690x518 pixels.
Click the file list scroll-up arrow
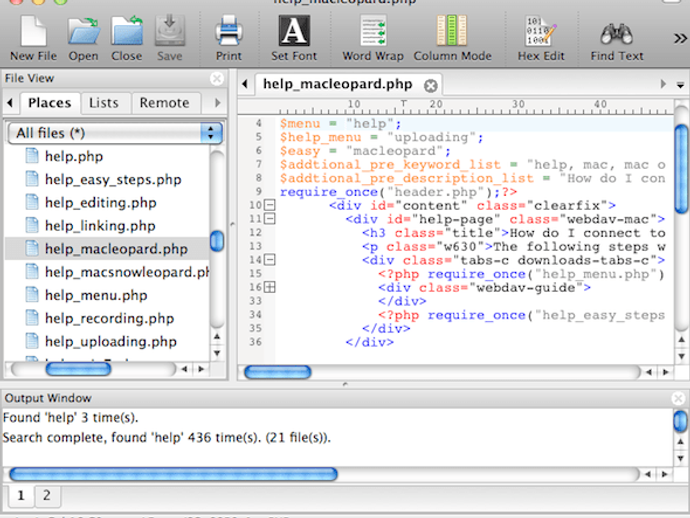click(217, 337)
